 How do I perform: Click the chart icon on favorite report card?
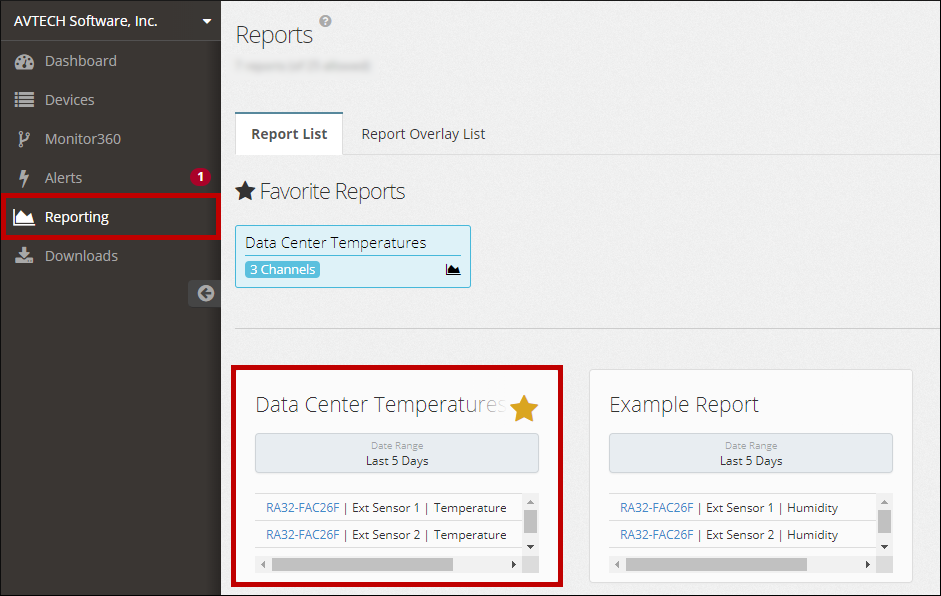(453, 270)
